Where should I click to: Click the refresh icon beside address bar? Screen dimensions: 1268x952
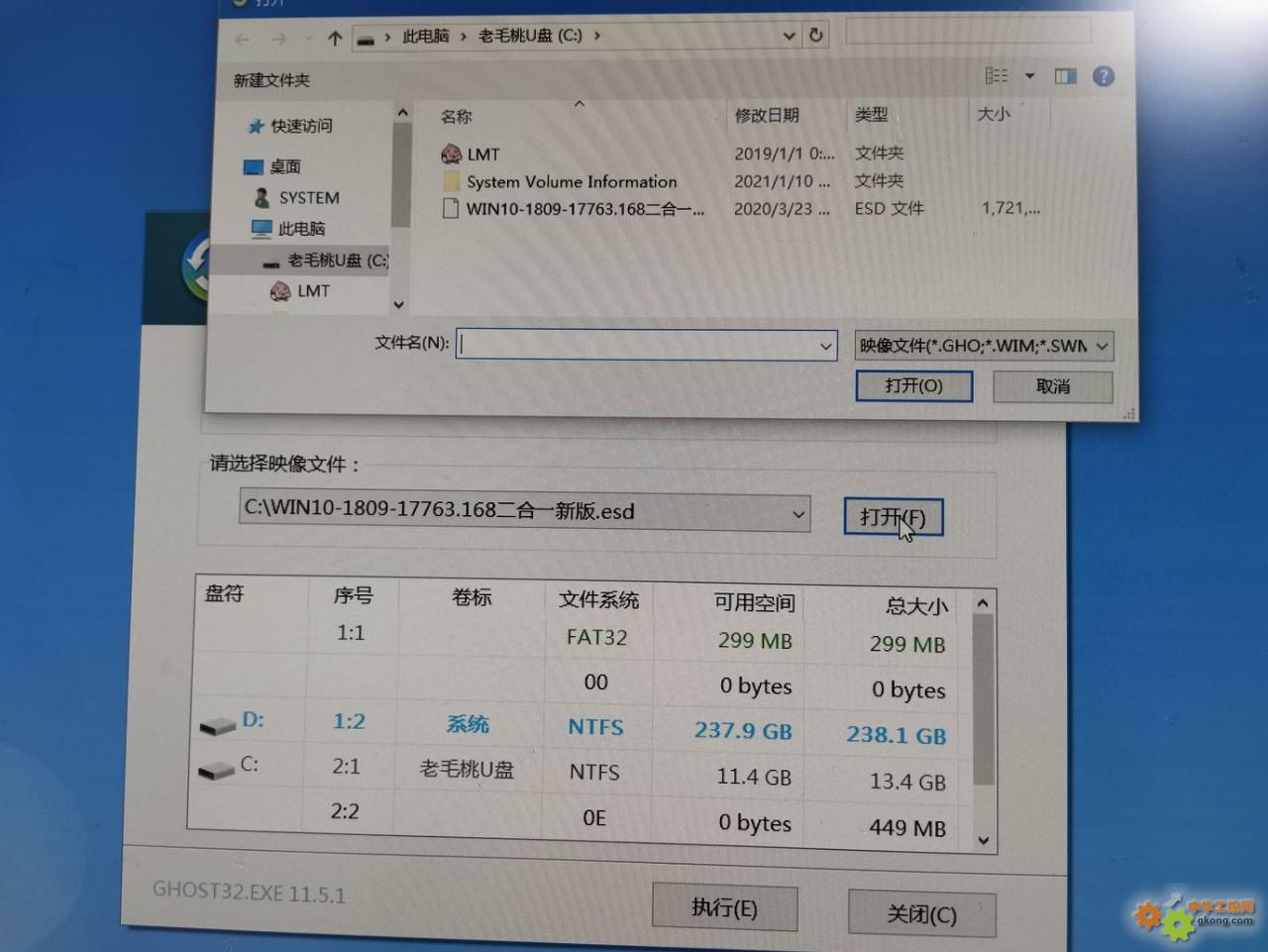(816, 36)
